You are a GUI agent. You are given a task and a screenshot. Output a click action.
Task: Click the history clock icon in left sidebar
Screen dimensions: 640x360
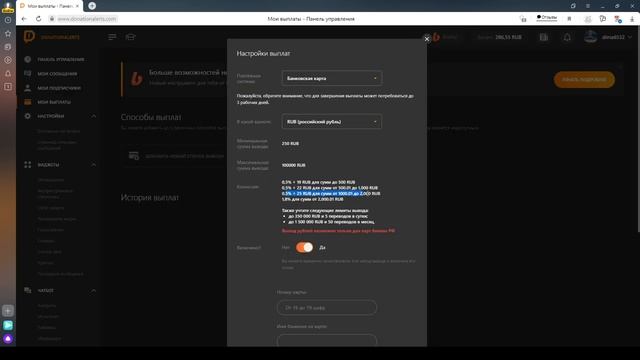(x=8, y=20)
